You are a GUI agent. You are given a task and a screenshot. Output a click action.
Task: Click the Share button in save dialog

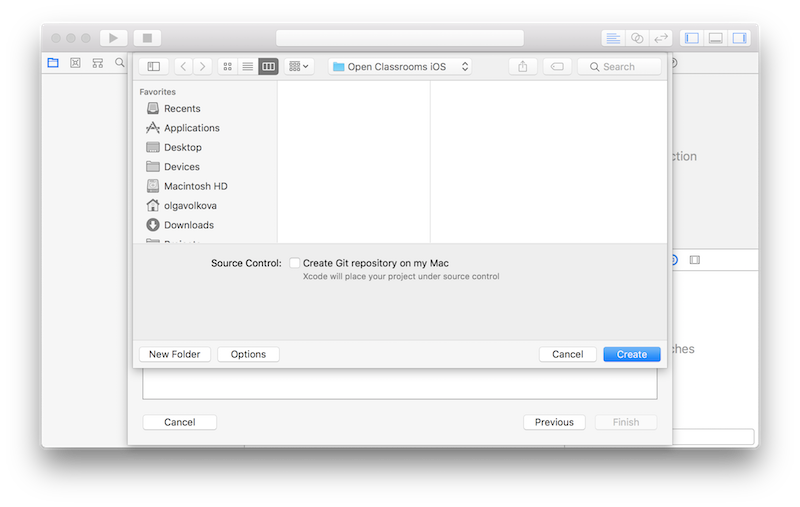(523, 66)
